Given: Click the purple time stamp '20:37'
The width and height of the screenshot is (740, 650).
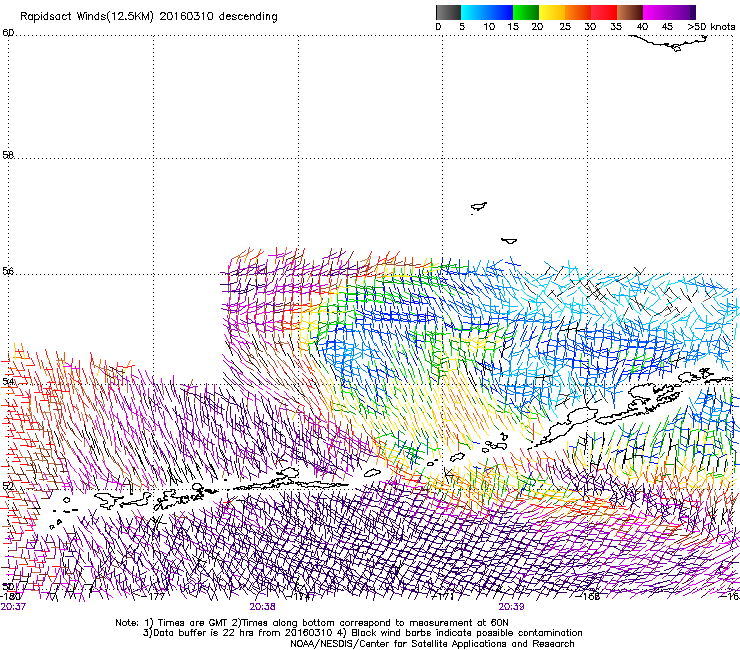Looking at the screenshot, I should pyautogui.click(x=13, y=607).
